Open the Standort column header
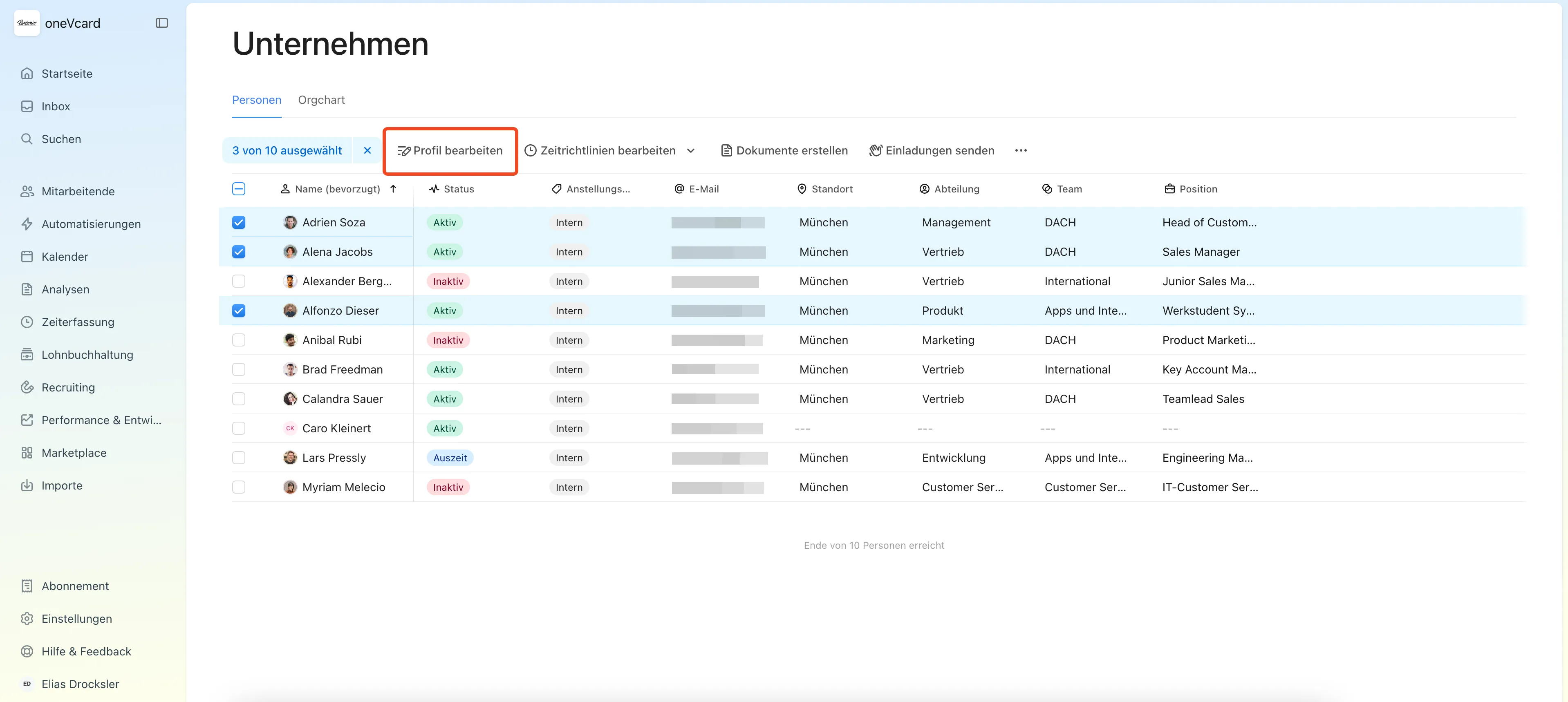The width and height of the screenshot is (1568, 702). (825, 189)
